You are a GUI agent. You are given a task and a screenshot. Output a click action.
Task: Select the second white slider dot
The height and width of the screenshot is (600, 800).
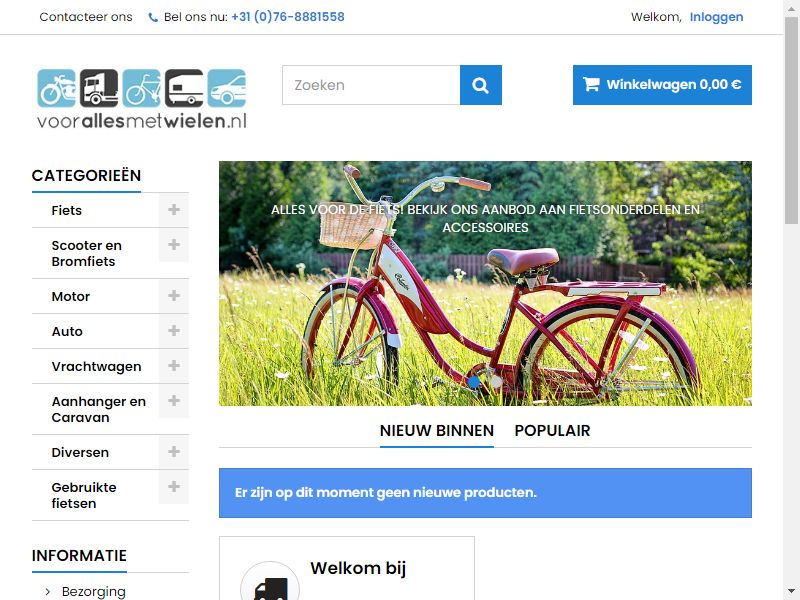click(496, 381)
